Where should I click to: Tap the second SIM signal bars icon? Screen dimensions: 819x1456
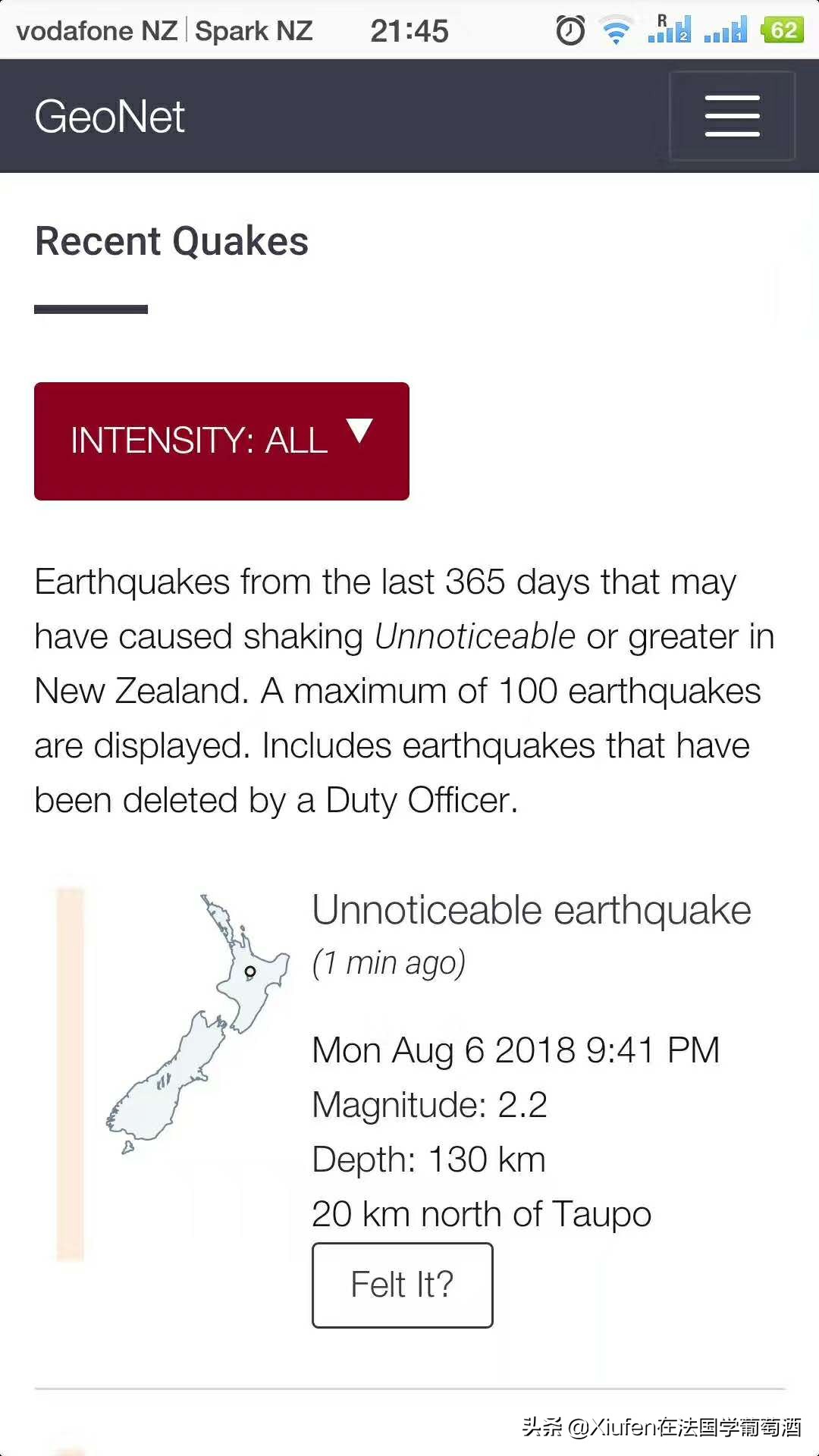726,30
